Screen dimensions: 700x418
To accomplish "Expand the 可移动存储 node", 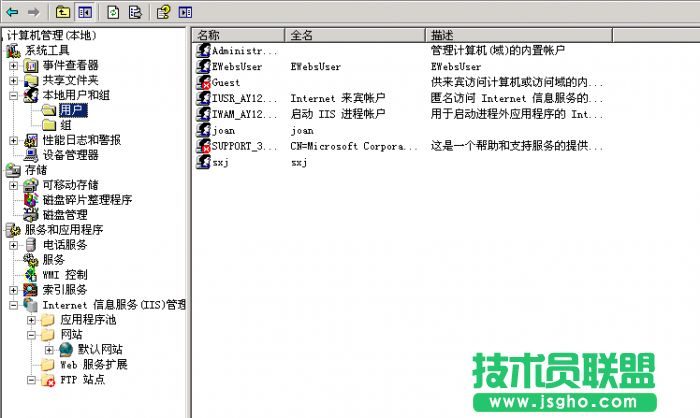I will (14, 185).
